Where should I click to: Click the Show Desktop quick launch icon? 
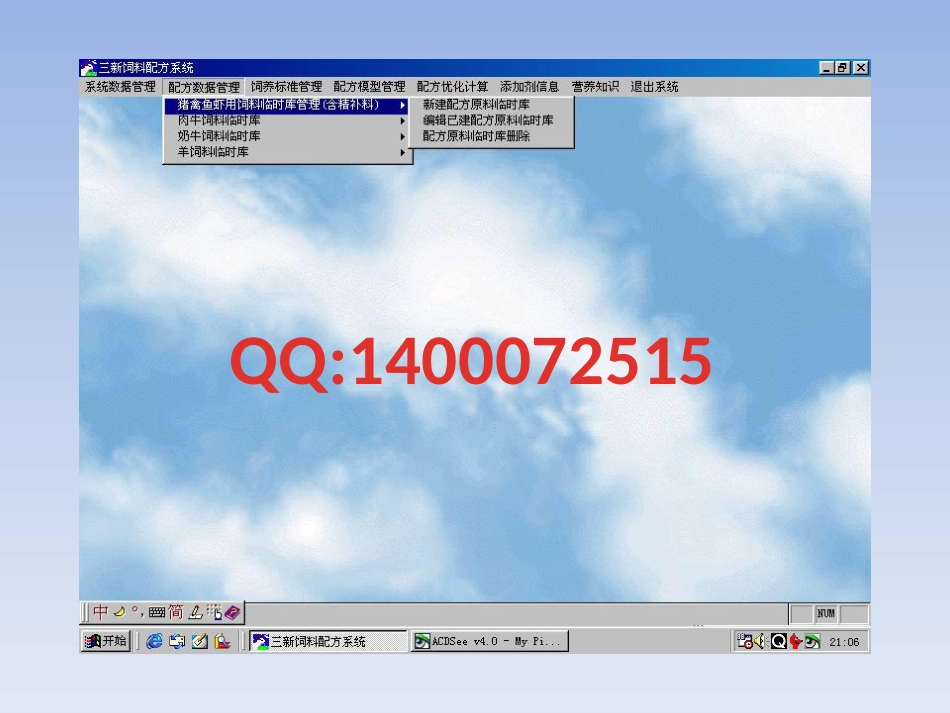click(x=177, y=641)
